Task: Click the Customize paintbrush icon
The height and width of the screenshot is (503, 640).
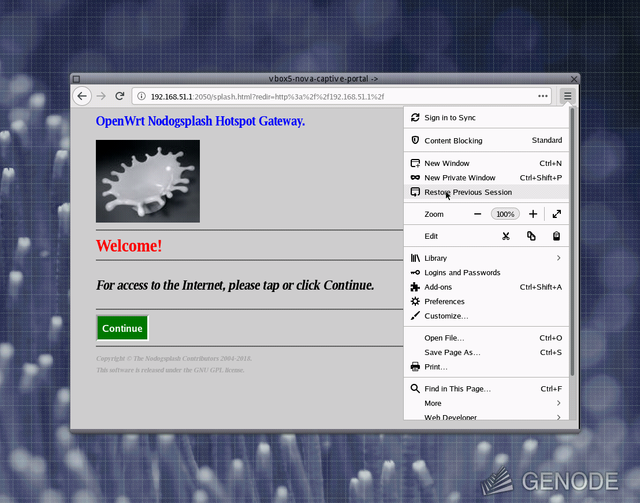Action: 415,316
